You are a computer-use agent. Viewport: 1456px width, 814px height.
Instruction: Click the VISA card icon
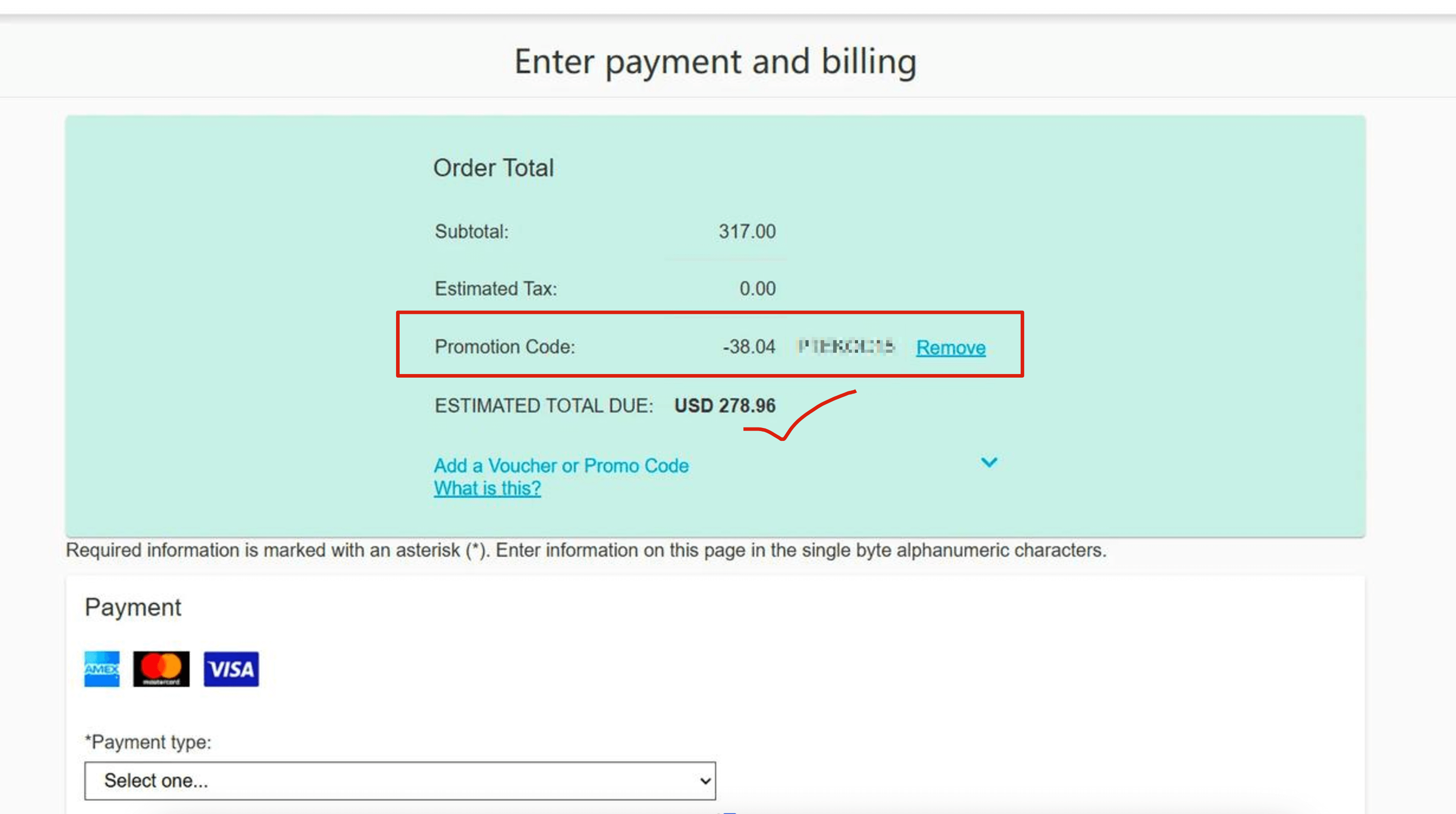(x=231, y=669)
